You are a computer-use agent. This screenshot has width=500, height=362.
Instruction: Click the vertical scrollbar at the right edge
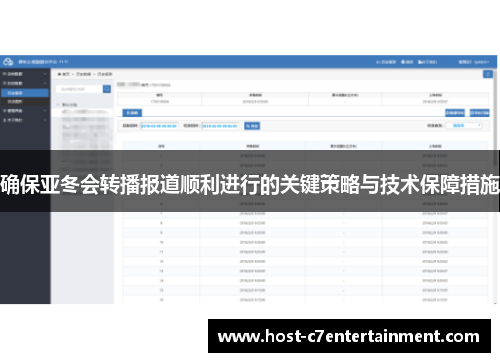pos(495,117)
